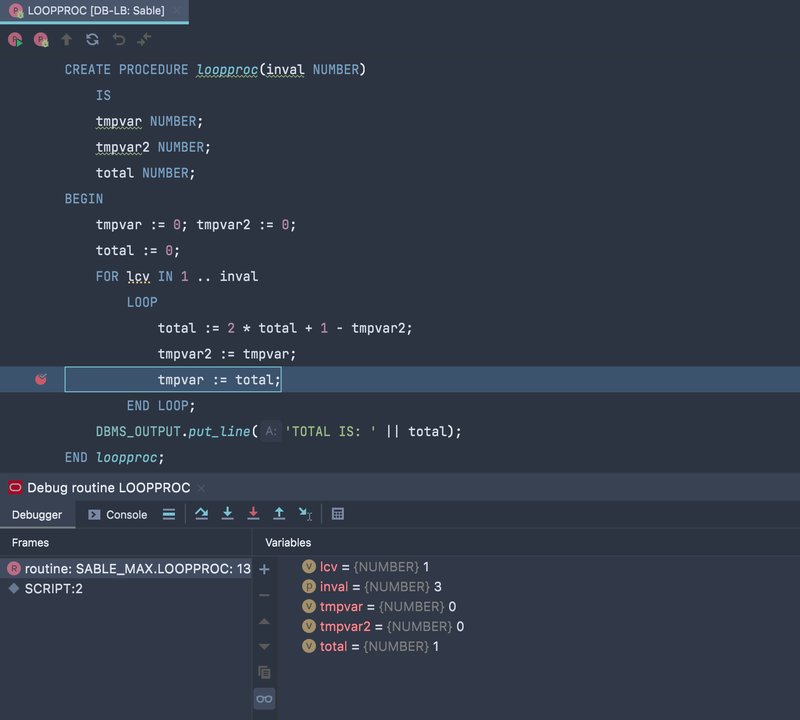Click the Step Over debugger icon
Image resolution: width=800 pixels, height=720 pixels.
[202, 514]
